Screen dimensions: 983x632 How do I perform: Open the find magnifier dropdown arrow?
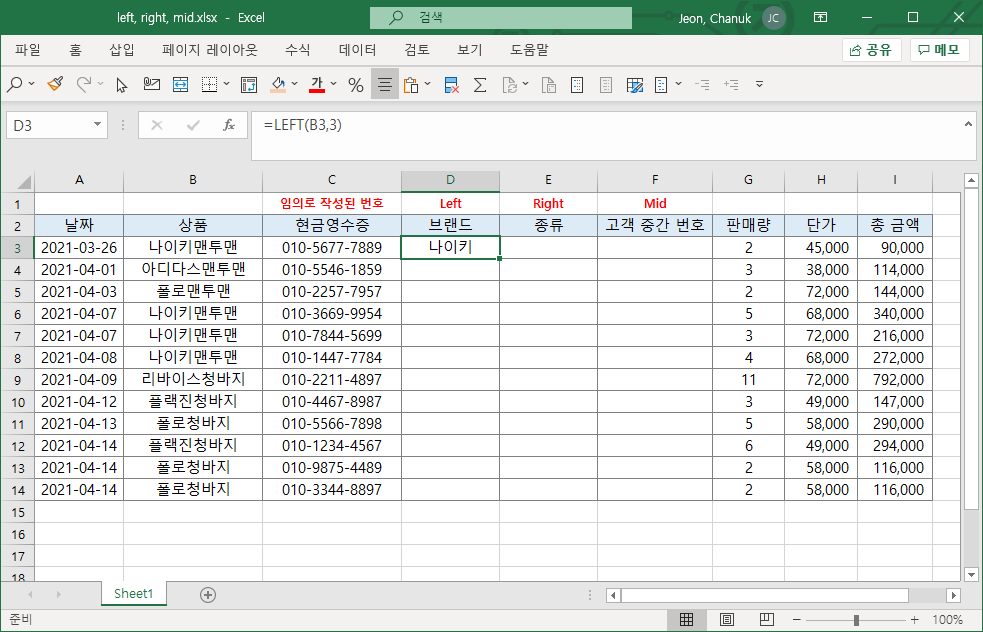coord(31,84)
